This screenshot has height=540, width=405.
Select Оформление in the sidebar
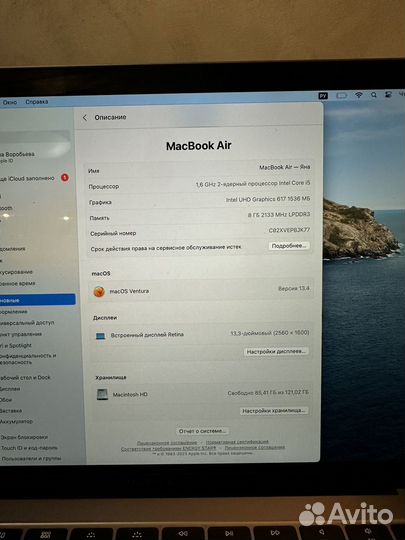(x=14, y=312)
